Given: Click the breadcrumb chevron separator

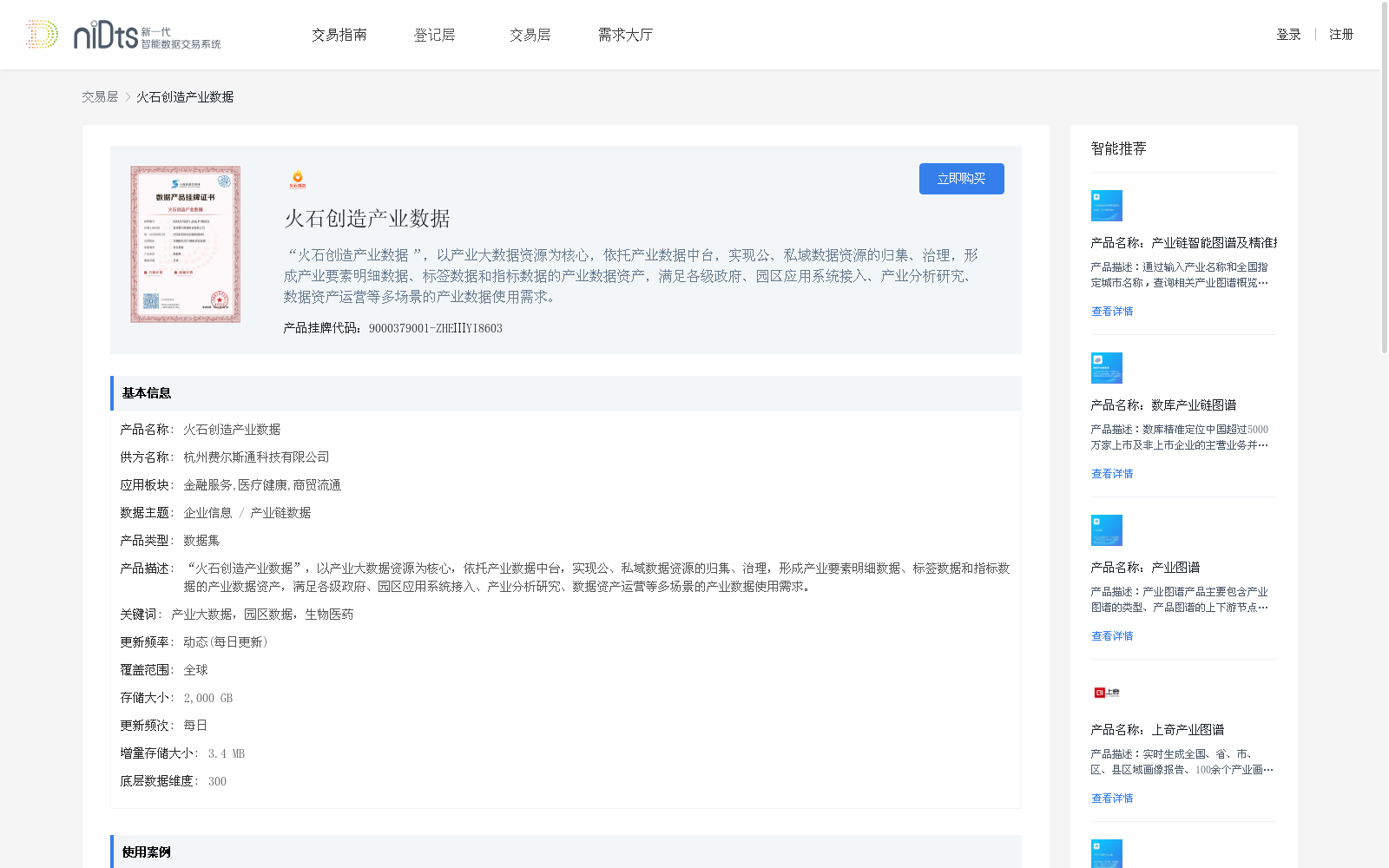Looking at the screenshot, I should pyautogui.click(x=128, y=97).
